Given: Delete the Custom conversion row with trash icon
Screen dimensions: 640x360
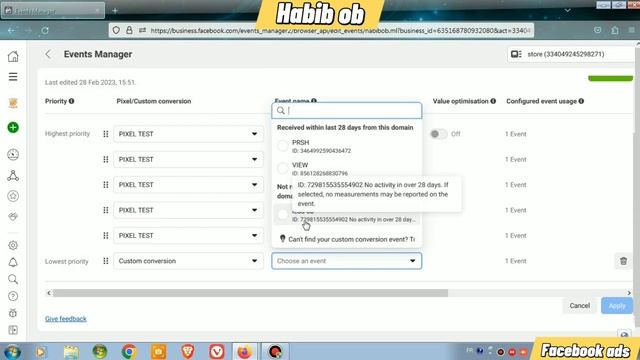Looking at the screenshot, I should (x=623, y=261).
